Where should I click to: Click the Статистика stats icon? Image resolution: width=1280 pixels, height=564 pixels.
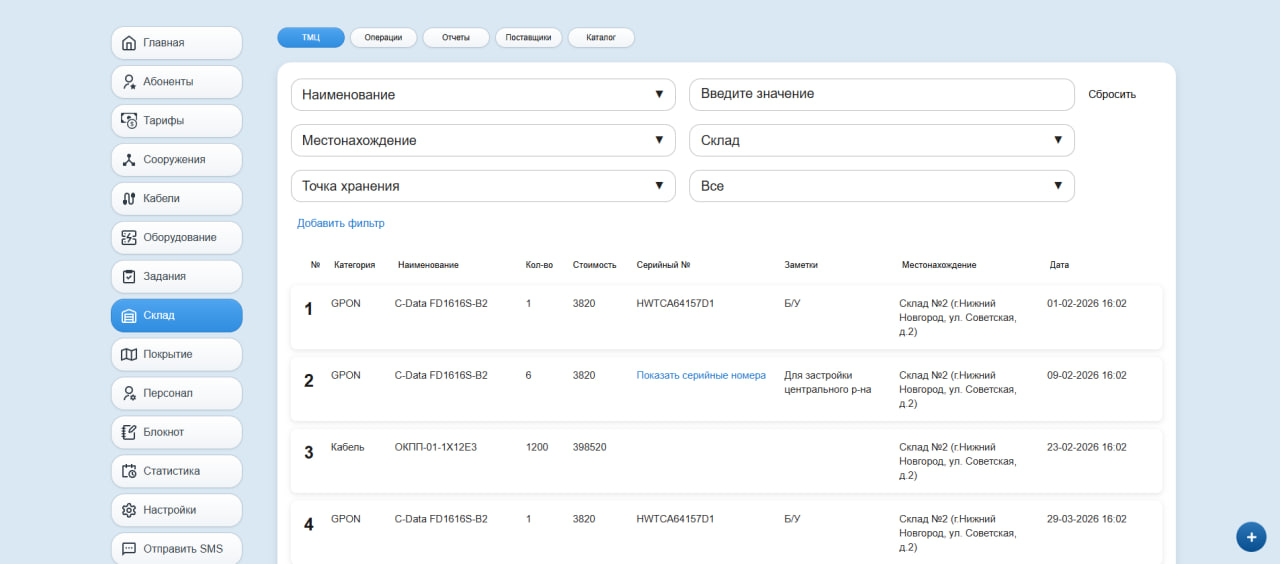[128, 472]
